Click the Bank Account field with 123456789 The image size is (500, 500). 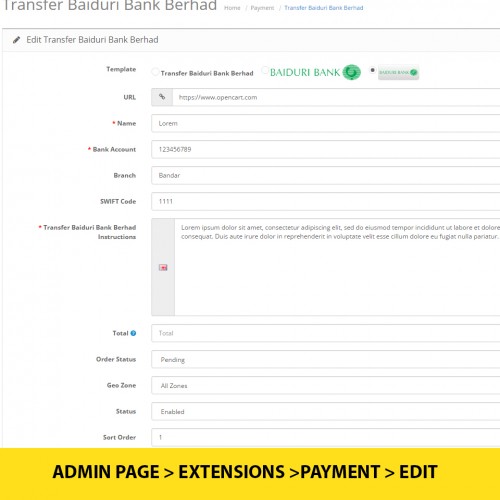(x=326, y=149)
